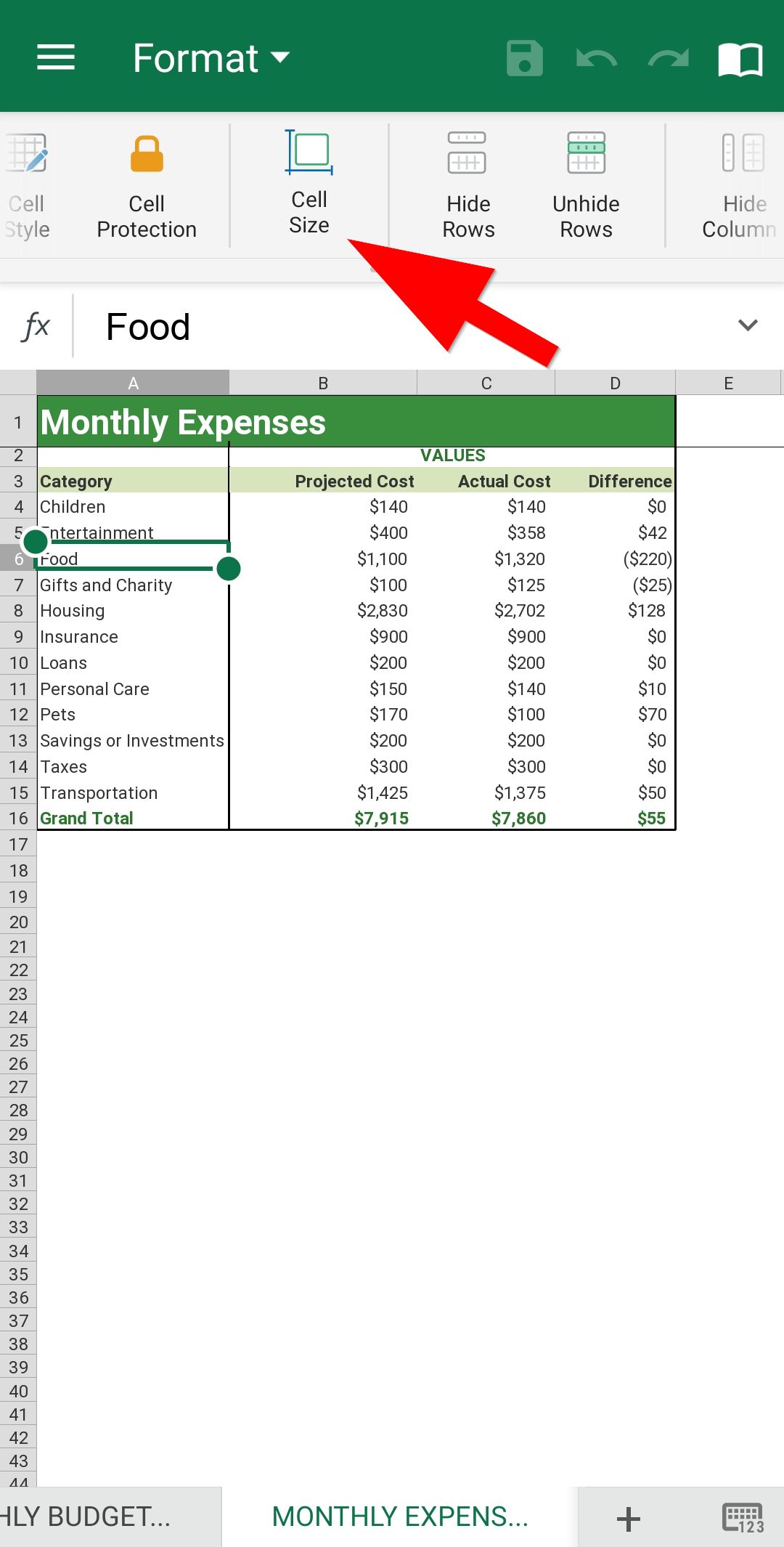Viewport: 784px width, 1547px height.
Task: Select Hide Column tool
Action: [x=740, y=187]
